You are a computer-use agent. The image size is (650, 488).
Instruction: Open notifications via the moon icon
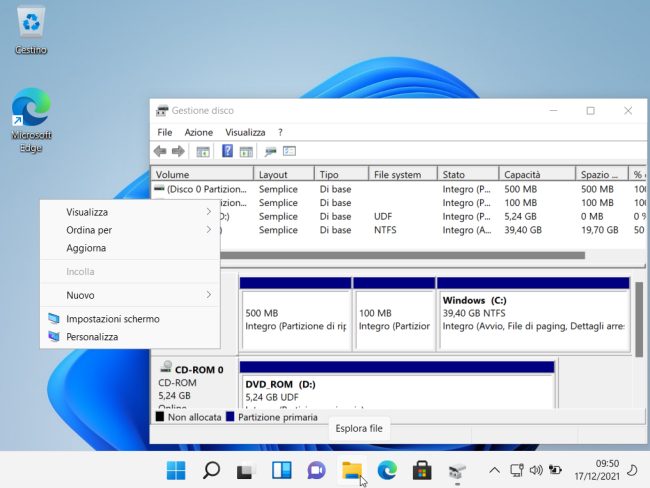(632, 470)
